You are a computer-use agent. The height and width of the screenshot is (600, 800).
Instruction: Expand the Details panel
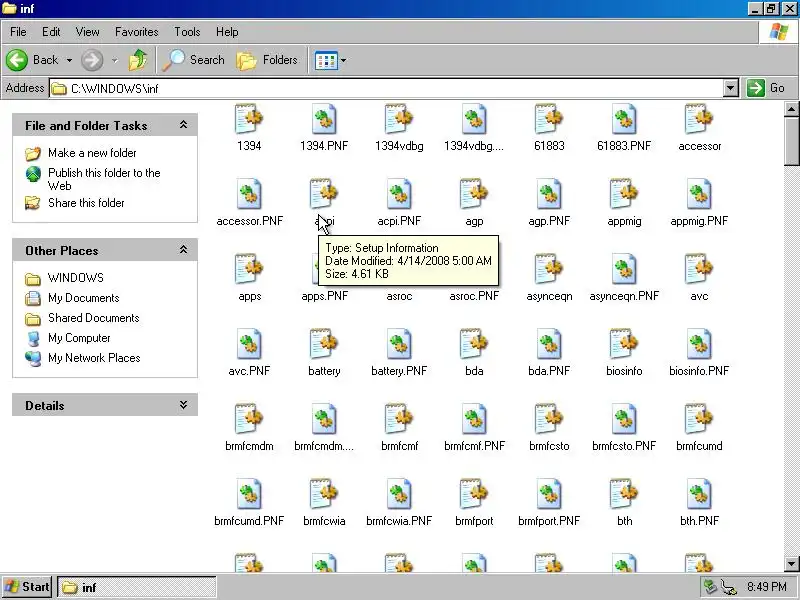[183, 405]
